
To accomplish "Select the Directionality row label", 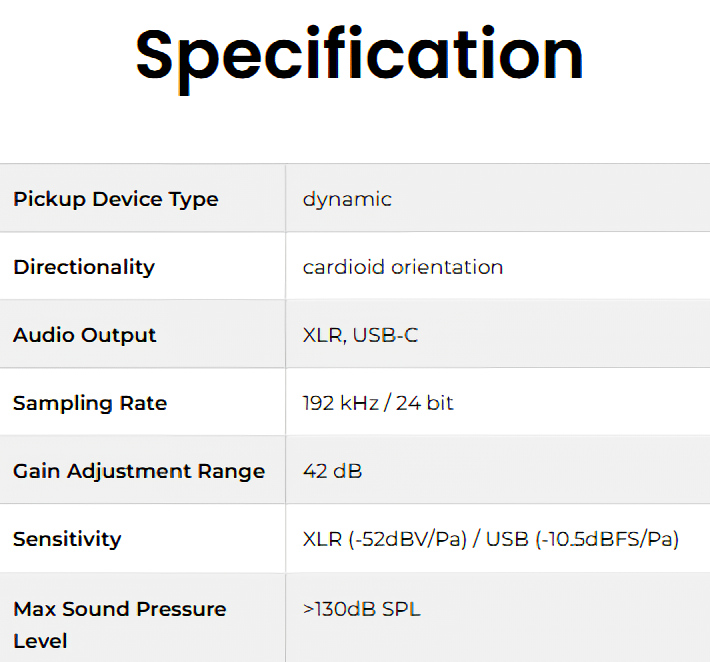I will (x=84, y=267).
